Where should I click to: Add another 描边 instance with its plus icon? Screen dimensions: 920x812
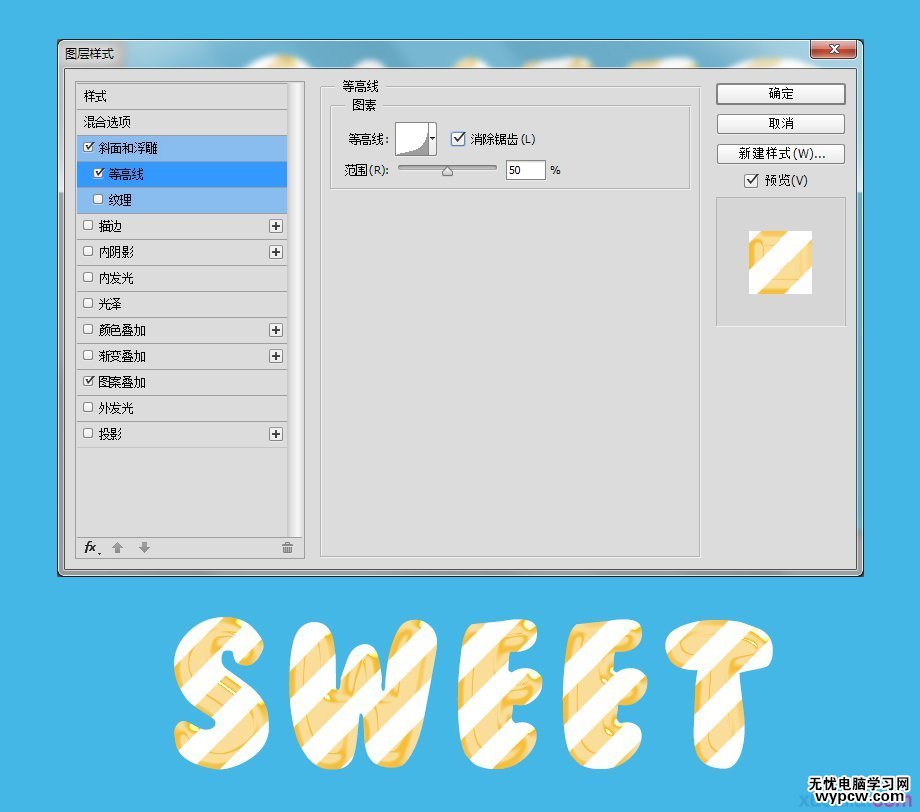coord(276,226)
